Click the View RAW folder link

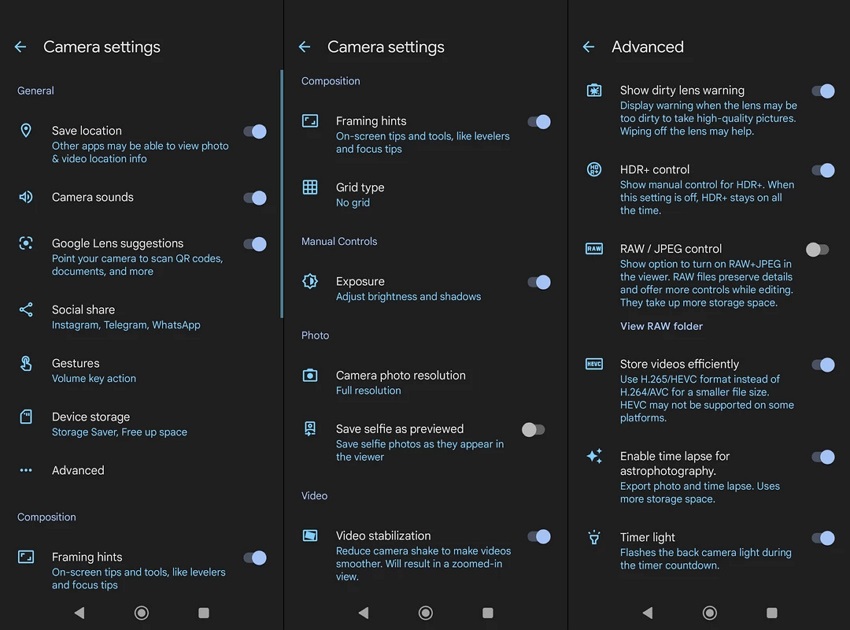[661, 326]
